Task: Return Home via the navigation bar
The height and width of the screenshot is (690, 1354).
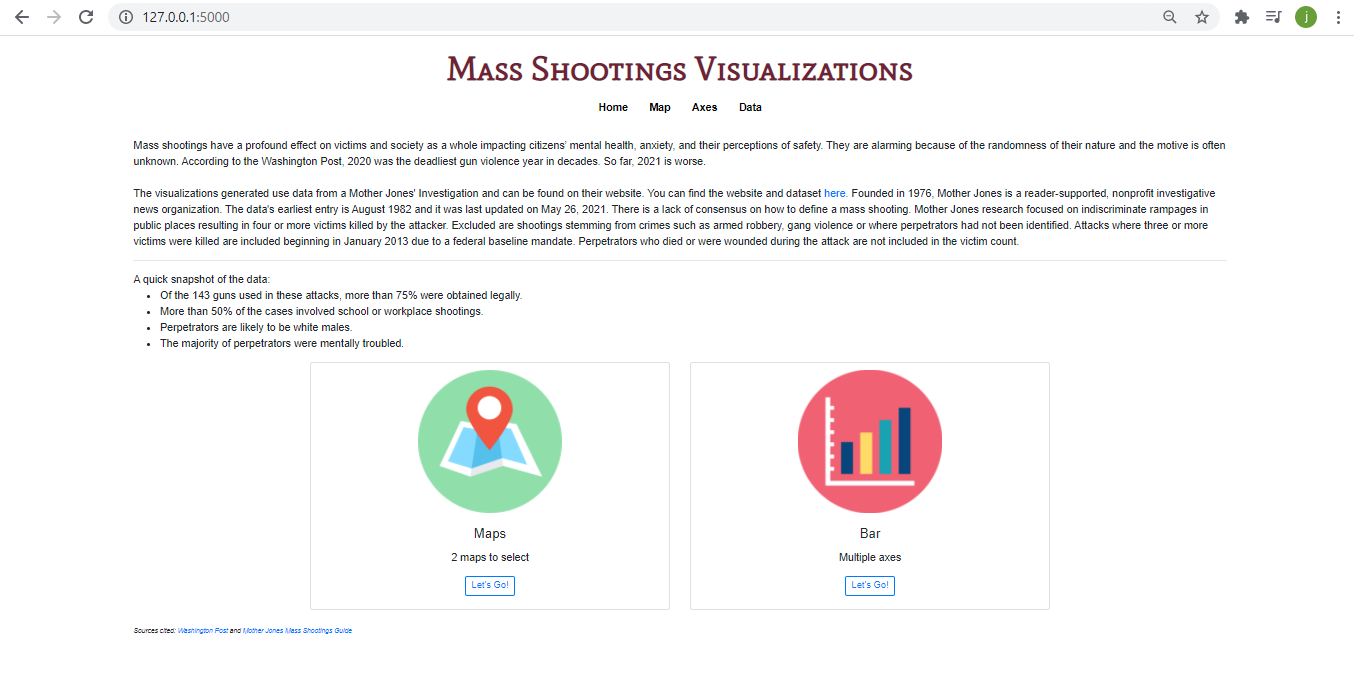Action: coord(612,107)
